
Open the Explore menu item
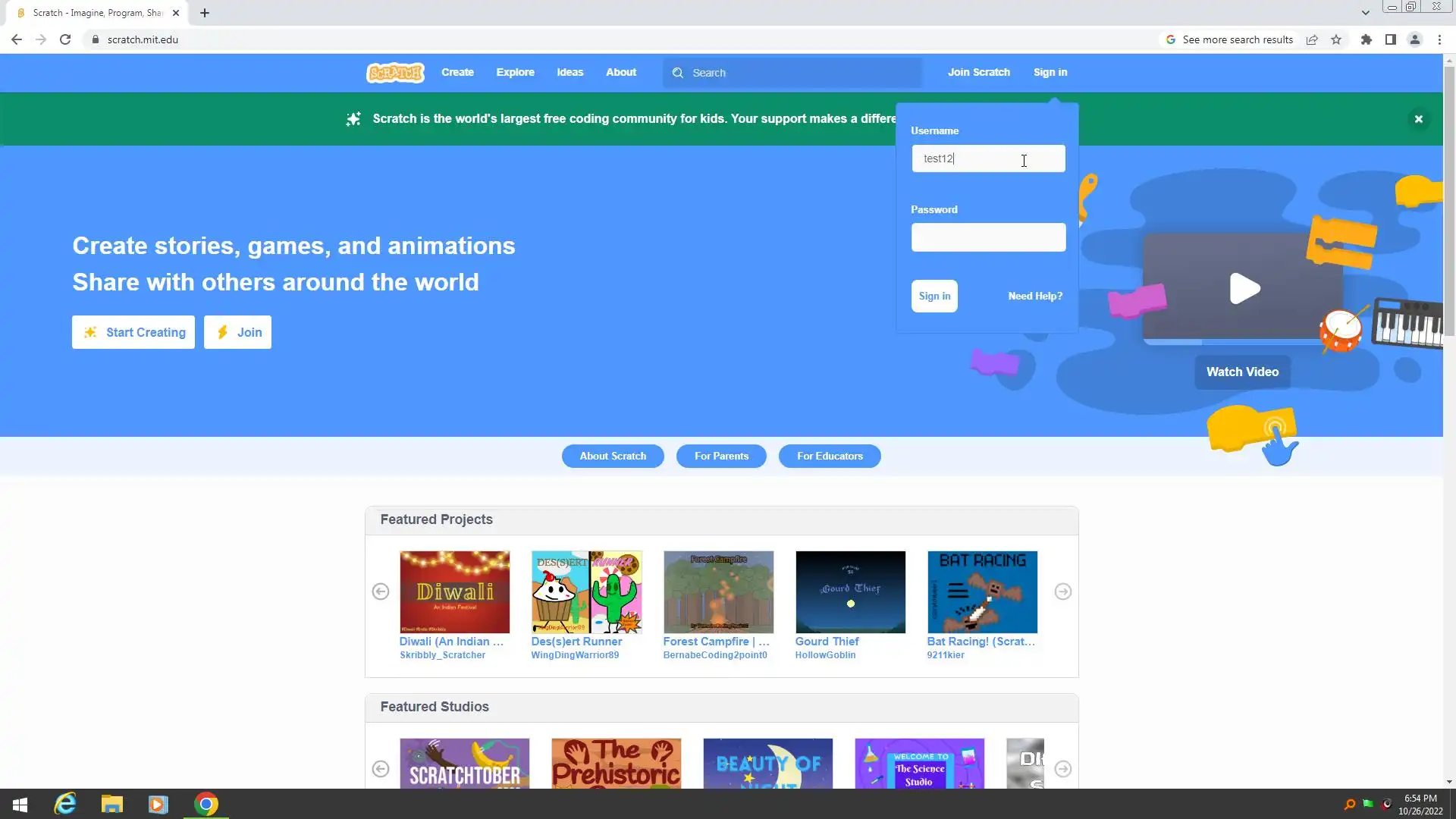[x=515, y=72]
